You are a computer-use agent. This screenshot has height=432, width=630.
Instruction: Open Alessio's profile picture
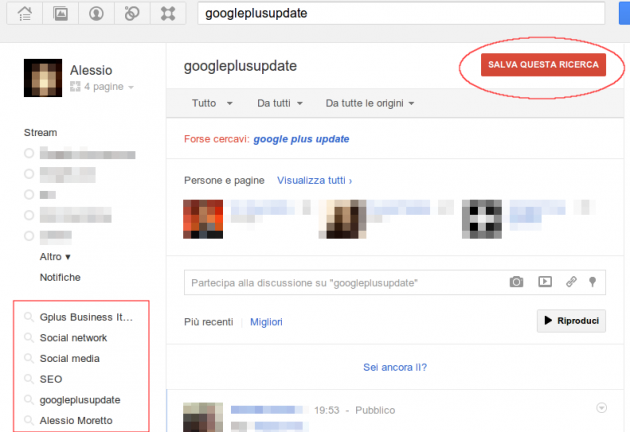tap(43, 78)
